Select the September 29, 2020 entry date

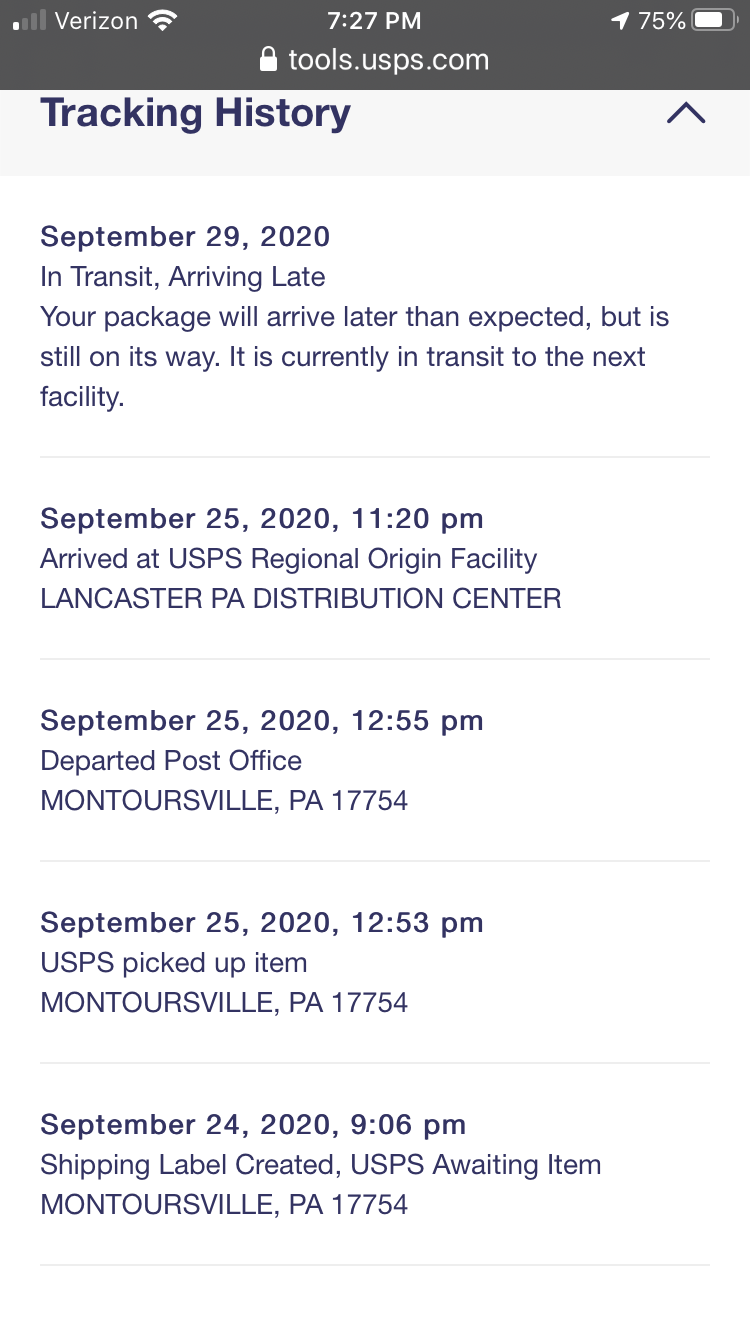(185, 237)
